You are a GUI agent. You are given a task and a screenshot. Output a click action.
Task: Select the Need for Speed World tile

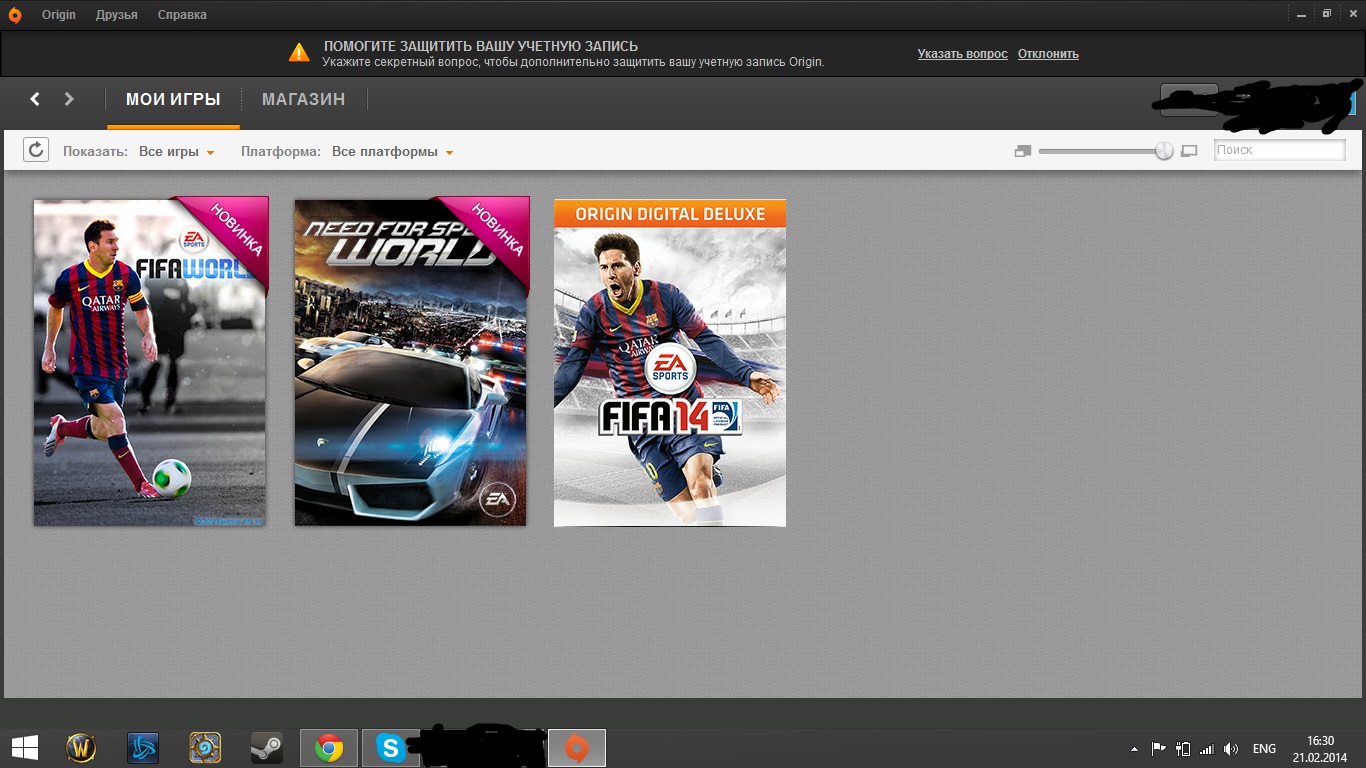pos(410,362)
